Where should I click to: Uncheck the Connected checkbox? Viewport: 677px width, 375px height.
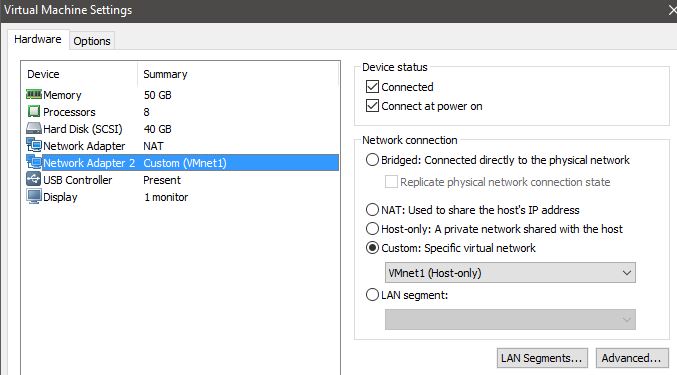372,87
